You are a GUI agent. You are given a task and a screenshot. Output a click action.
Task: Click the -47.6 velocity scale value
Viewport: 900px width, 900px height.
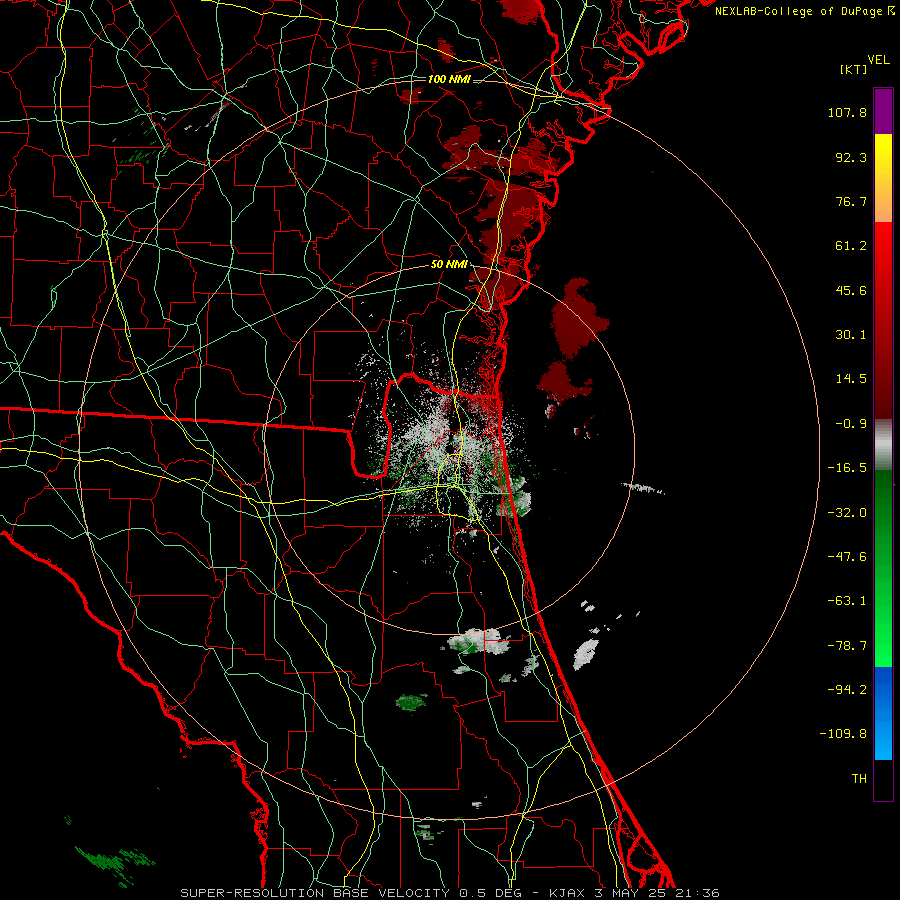(x=847, y=557)
